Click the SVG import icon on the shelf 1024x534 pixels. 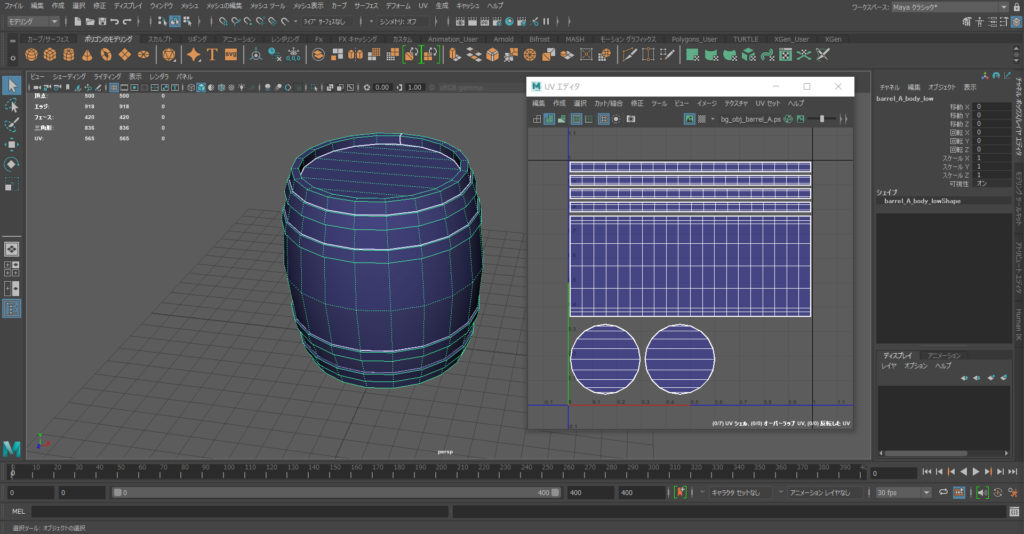230,55
